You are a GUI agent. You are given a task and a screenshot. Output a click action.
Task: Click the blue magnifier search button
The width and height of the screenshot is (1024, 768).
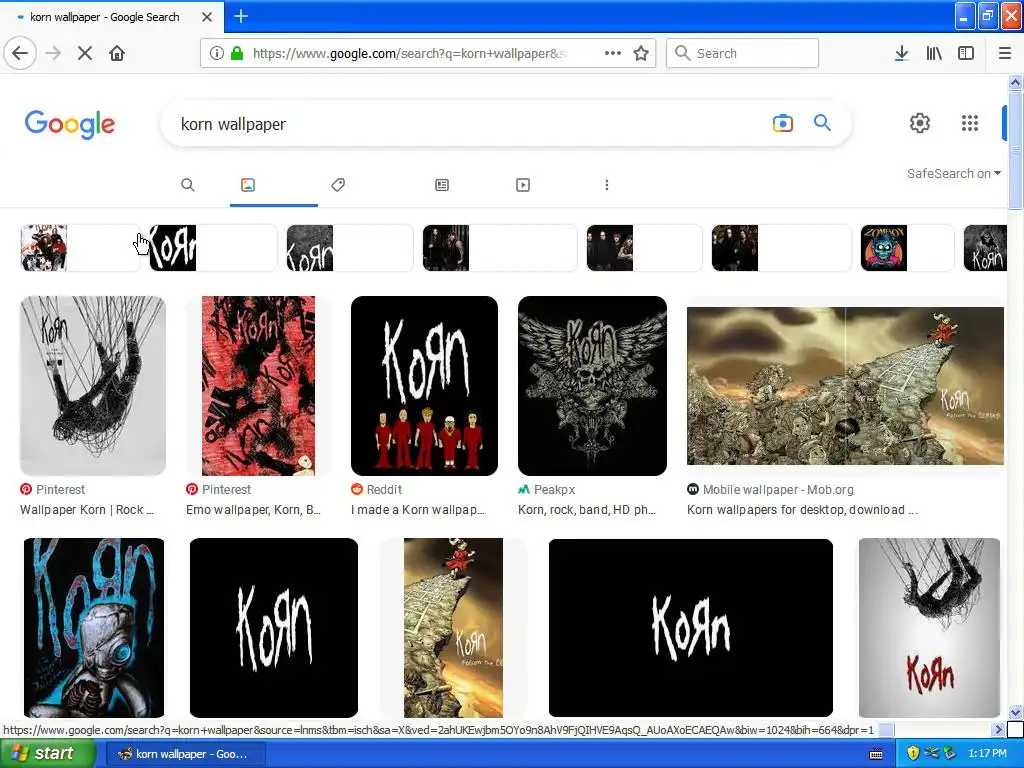822,122
